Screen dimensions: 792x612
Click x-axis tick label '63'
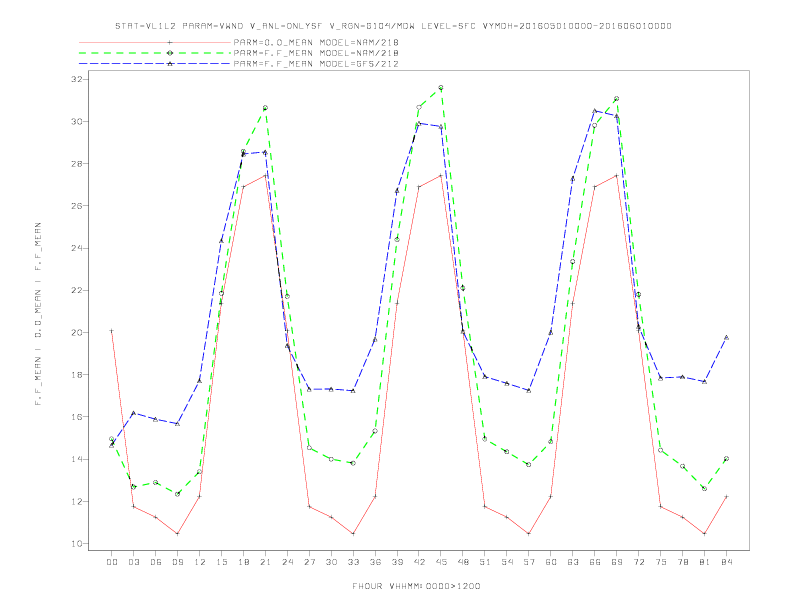(x=573, y=562)
